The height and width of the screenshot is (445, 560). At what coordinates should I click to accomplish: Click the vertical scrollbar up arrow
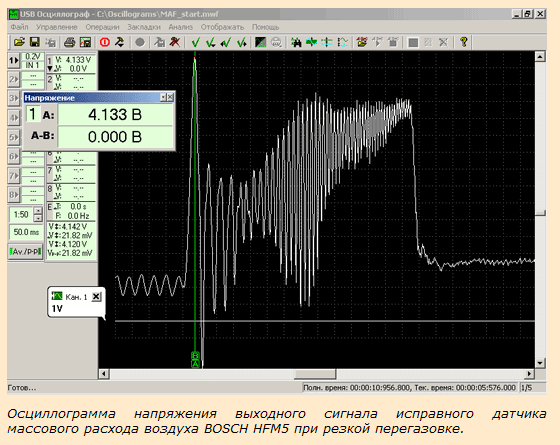click(x=540, y=57)
